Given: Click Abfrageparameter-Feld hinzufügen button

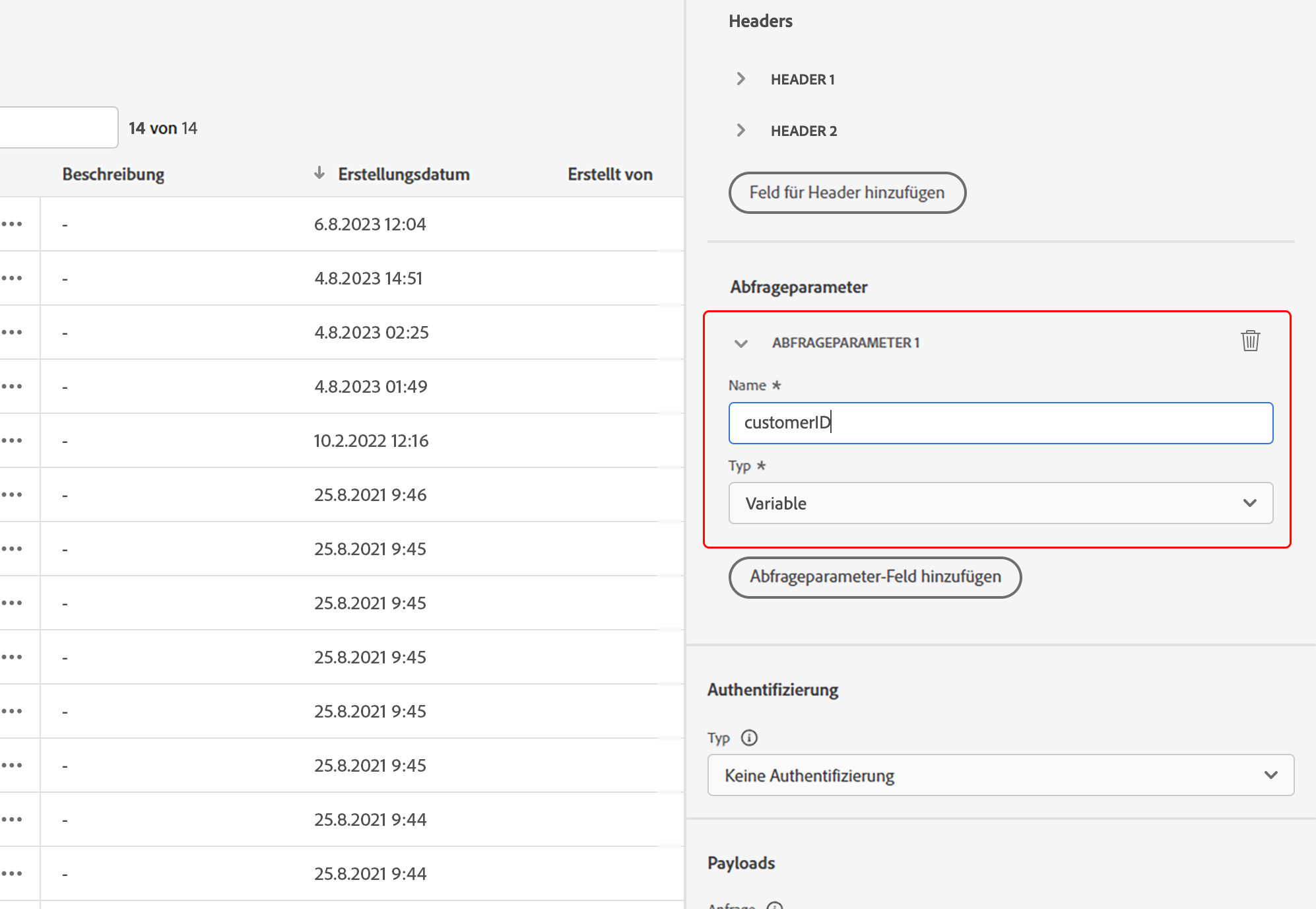Looking at the screenshot, I should pyautogui.click(x=874, y=577).
